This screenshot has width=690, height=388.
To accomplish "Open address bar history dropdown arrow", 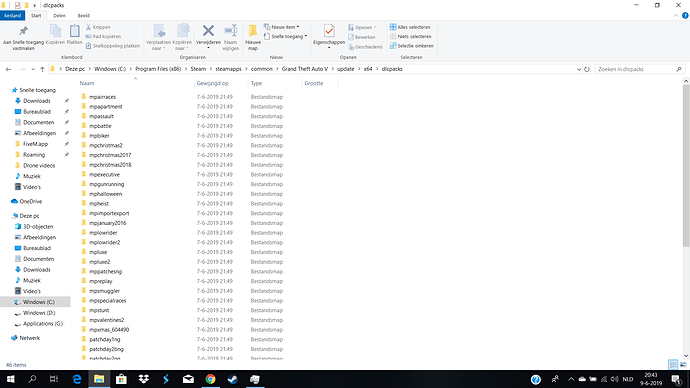I will pyautogui.click(x=579, y=69).
